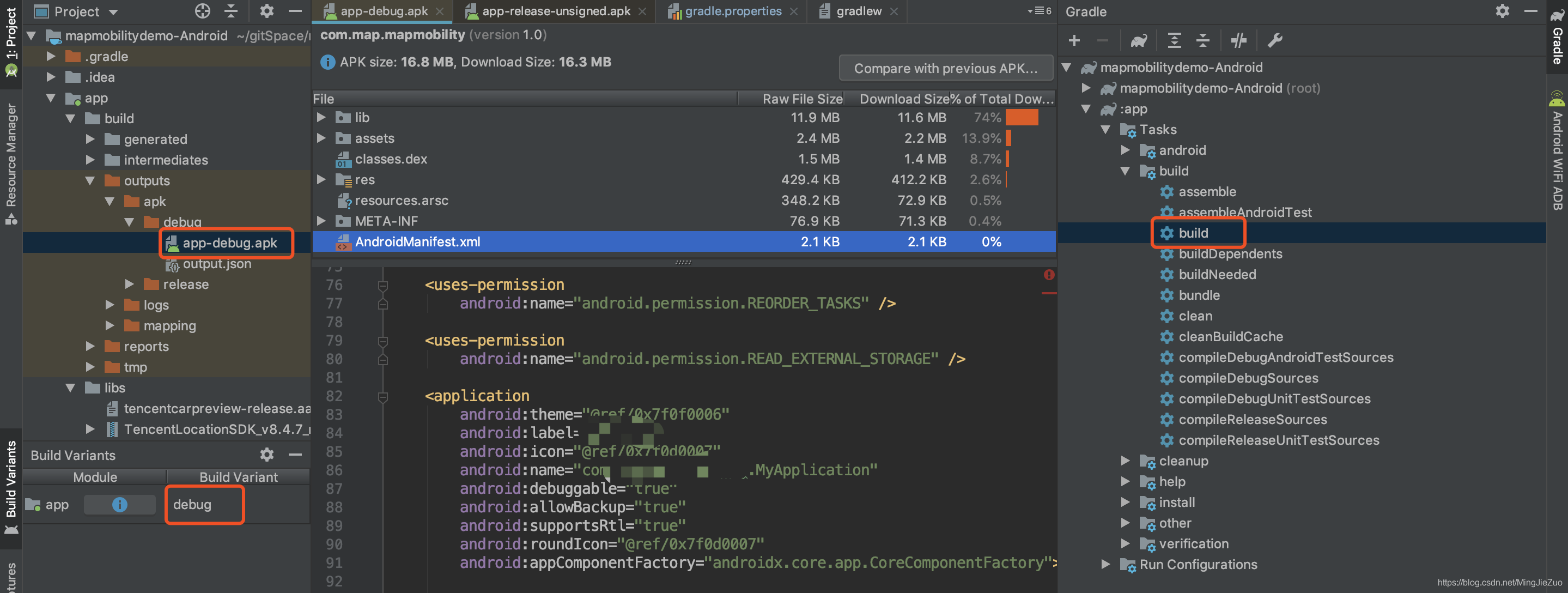Click Collapse All icon in Gradle toolbar
This screenshot has width=1568, height=593.
[x=1203, y=41]
